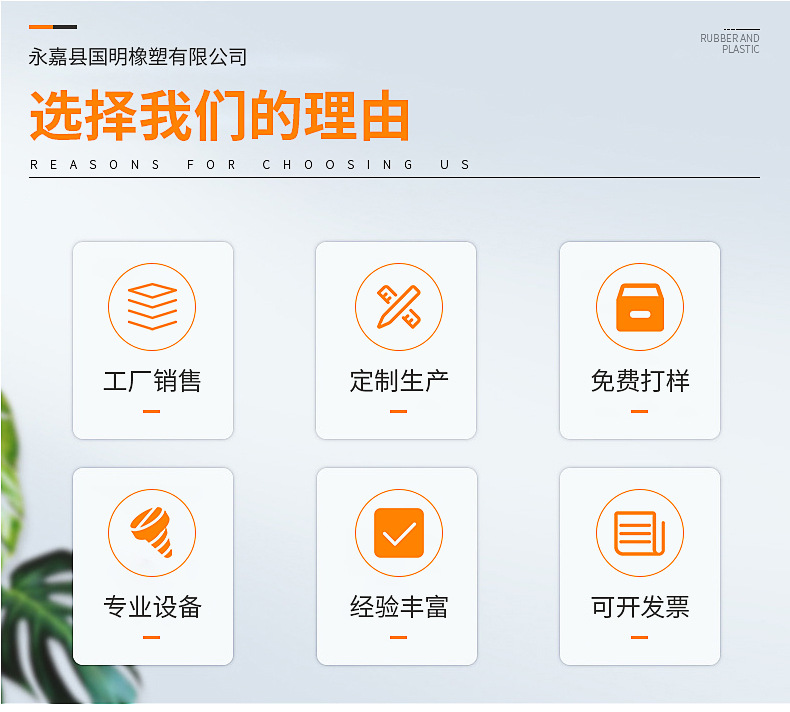790x712 pixels.
Task: Click the pencil and ruler icon
Action: coord(398,307)
